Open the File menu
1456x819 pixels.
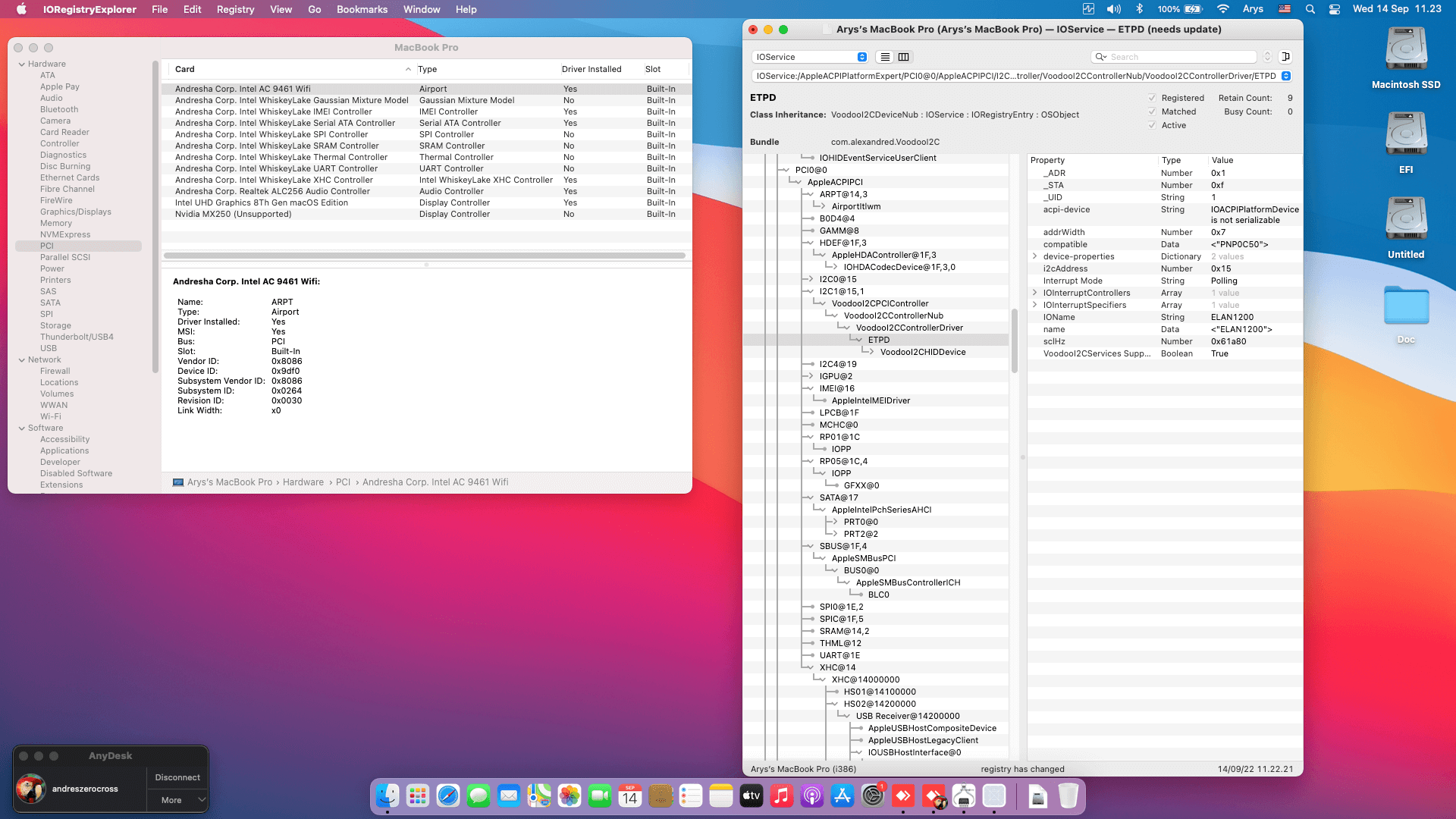point(159,9)
